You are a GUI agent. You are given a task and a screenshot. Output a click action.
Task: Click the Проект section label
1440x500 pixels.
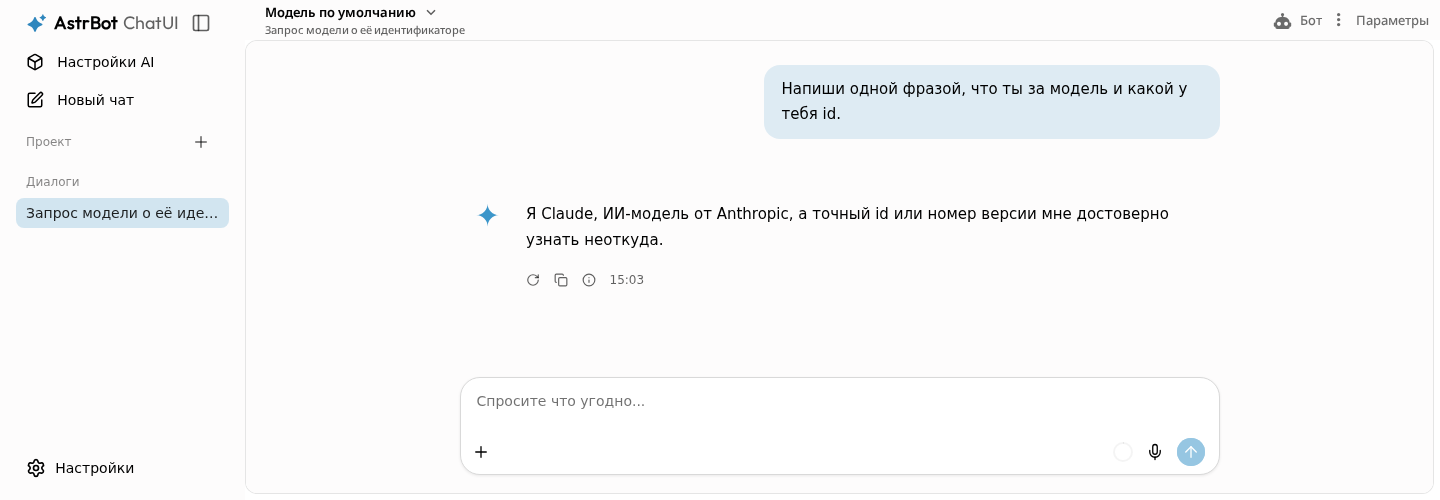pyautogui.click(x=49, y=142)
